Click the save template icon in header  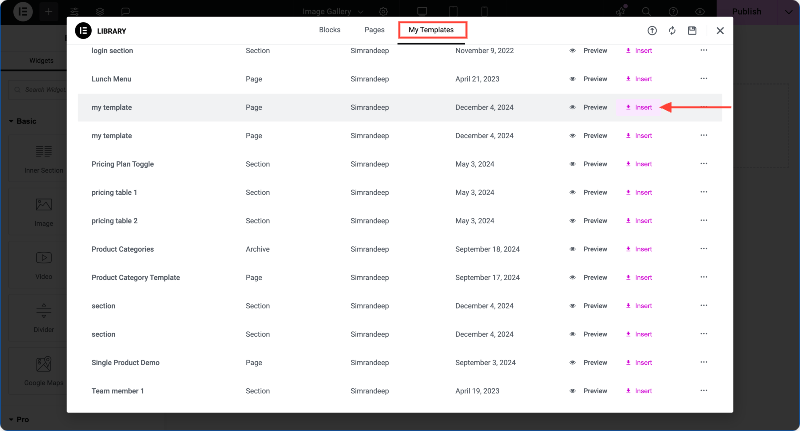692,31
